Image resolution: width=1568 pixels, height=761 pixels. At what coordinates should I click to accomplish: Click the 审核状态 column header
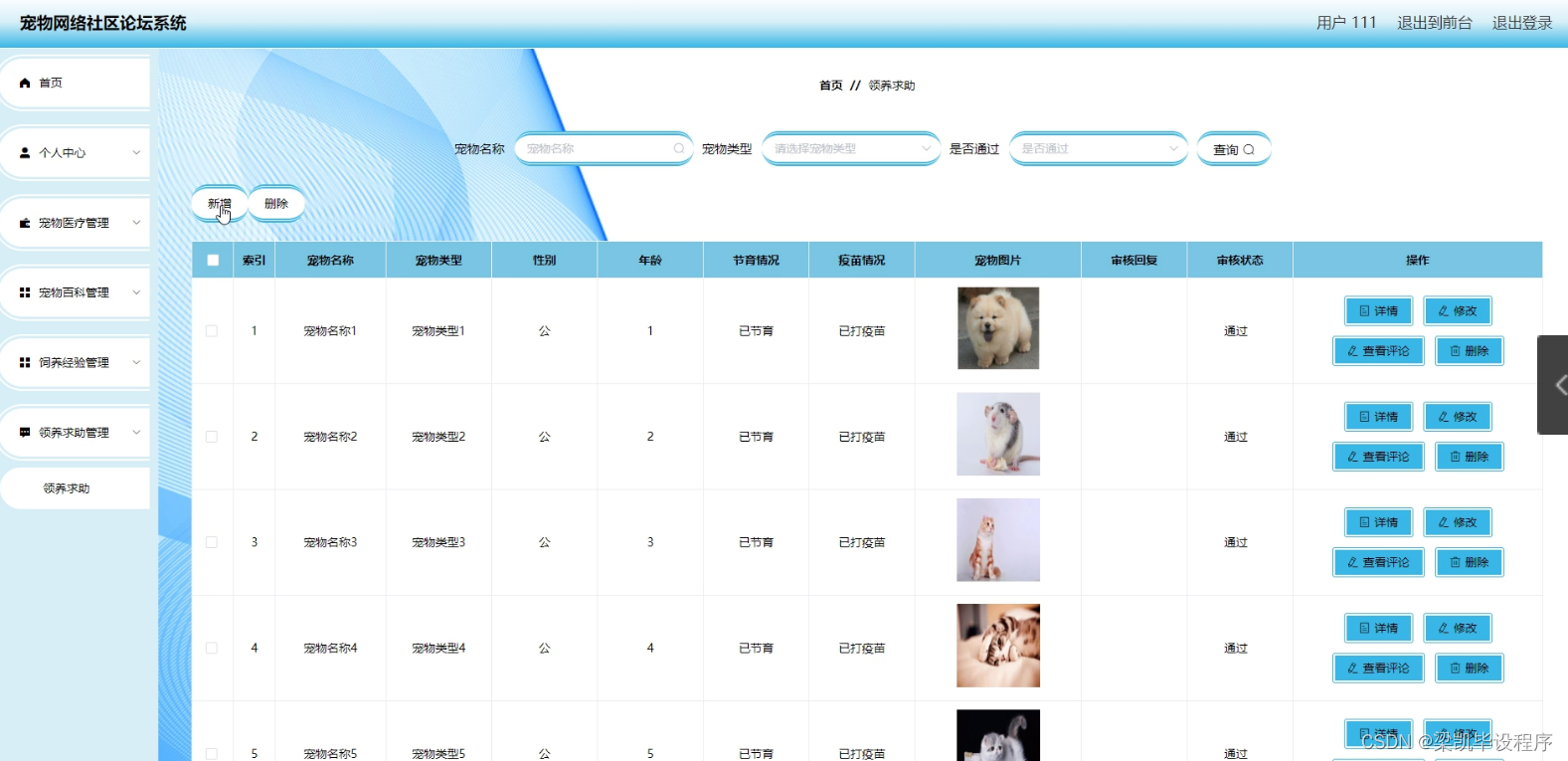click(x=1240, y=260)
